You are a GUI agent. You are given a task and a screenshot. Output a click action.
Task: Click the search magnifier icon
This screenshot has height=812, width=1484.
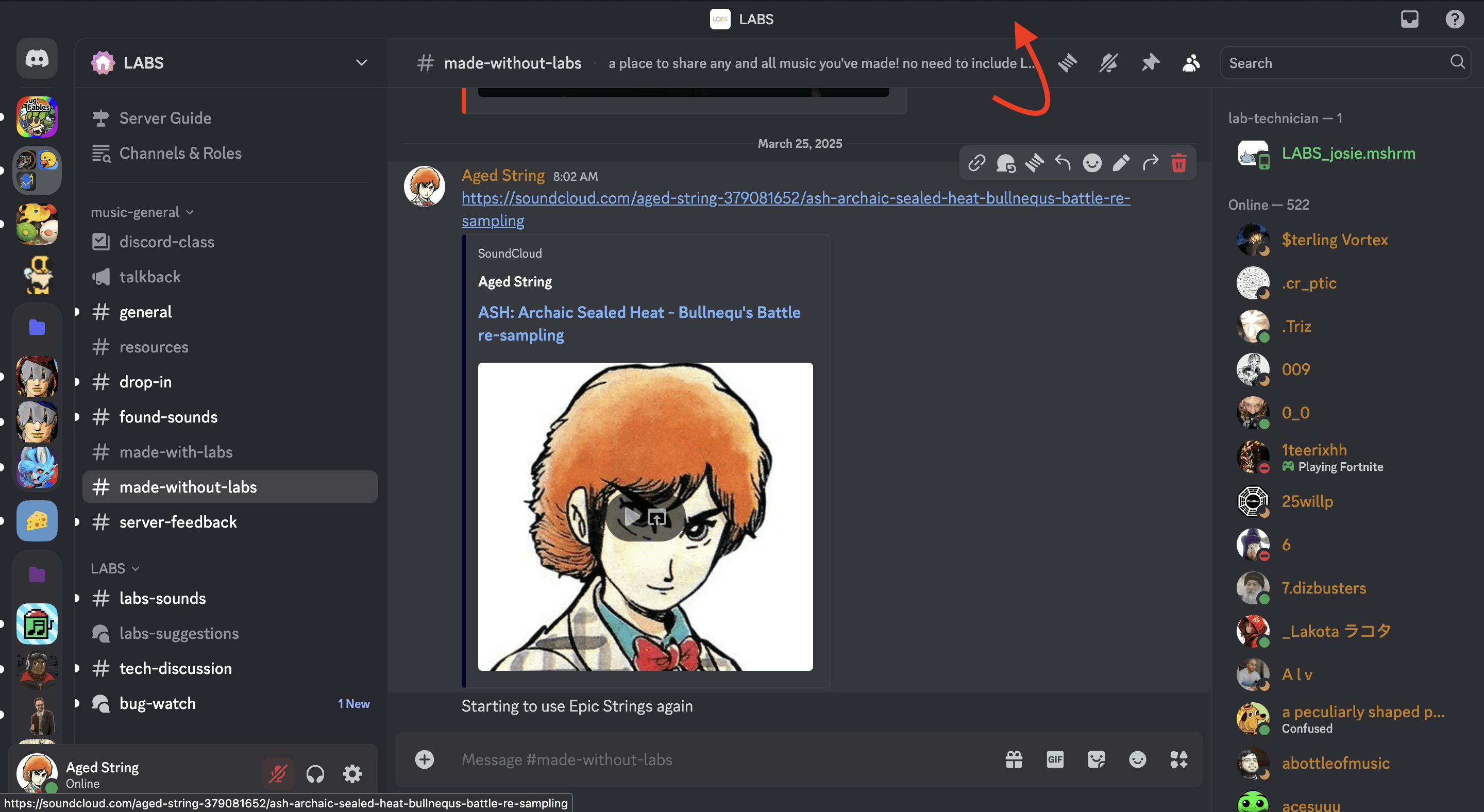pyautogui.click(x=1457, y=62)
